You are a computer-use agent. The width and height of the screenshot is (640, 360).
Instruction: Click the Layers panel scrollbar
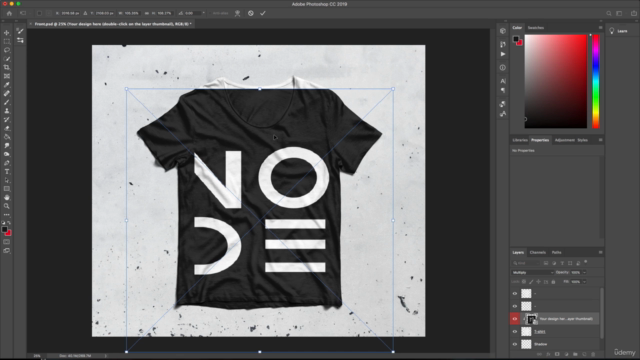602,313
